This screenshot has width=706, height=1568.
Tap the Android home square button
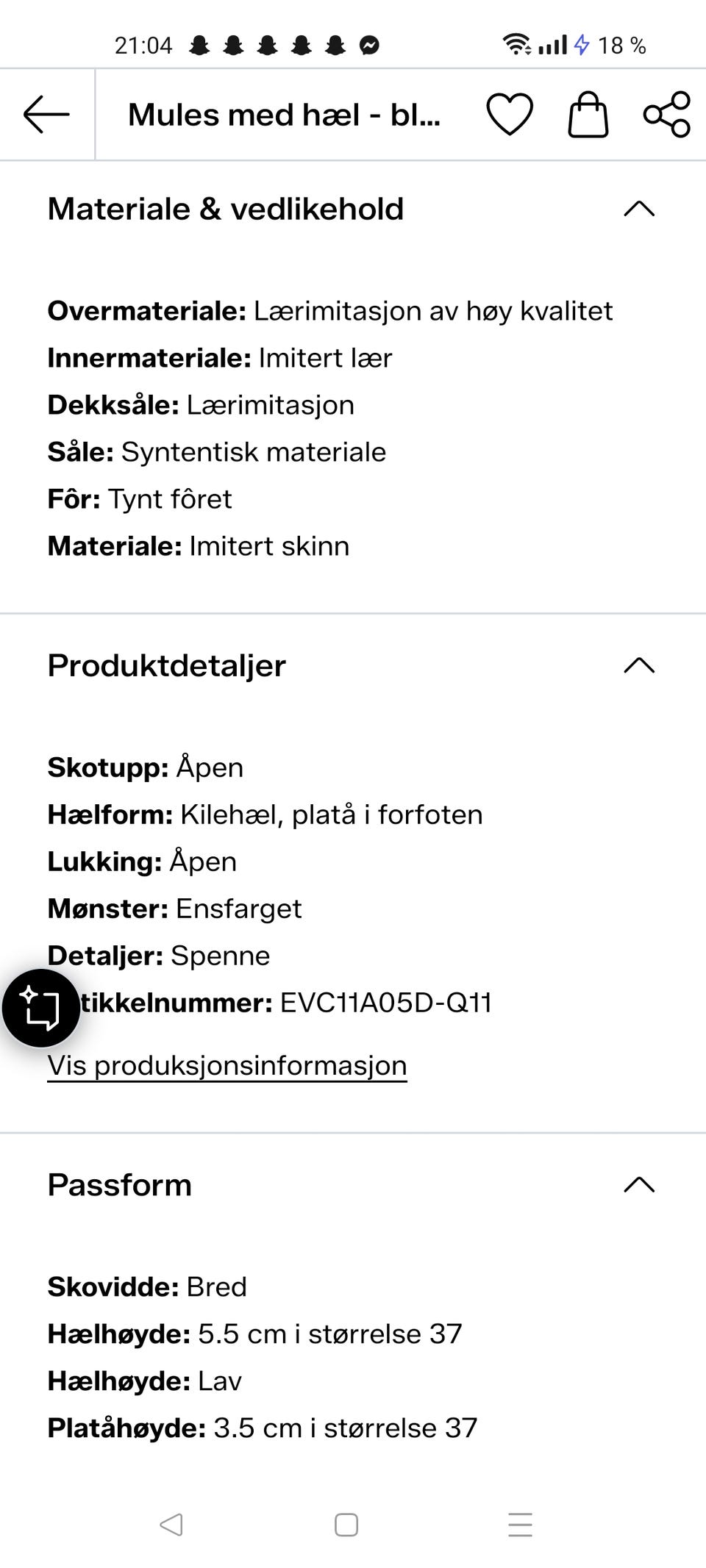point(346,1525)
